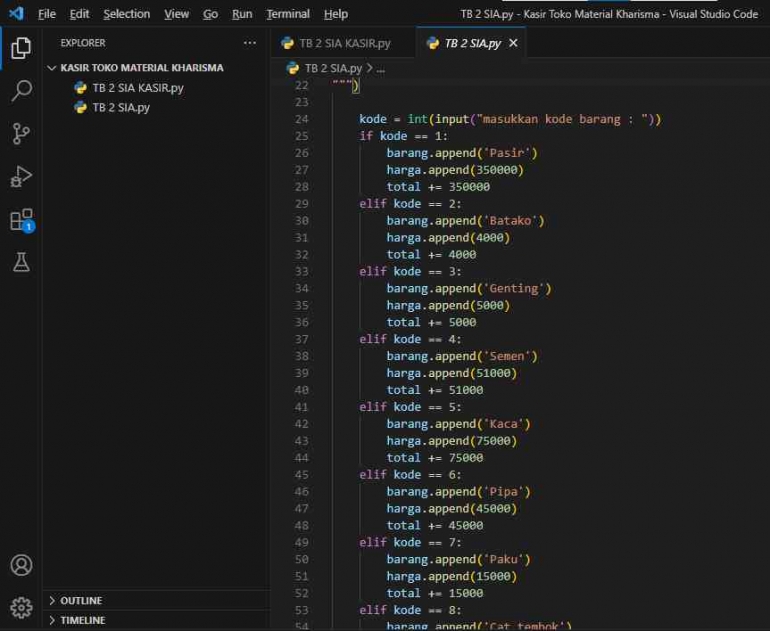770x631 pixels.
Task: Click 'total += 45000' line
Action: coord(434,526)
